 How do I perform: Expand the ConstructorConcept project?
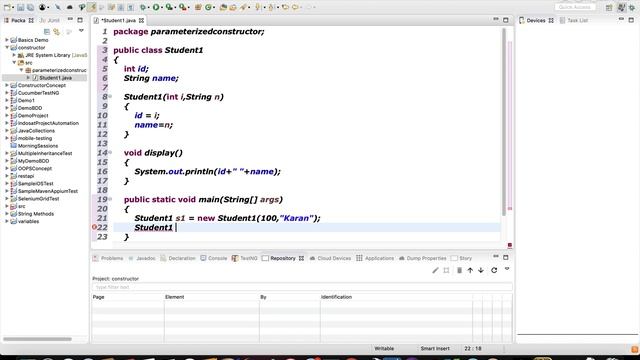click(7, 85)
